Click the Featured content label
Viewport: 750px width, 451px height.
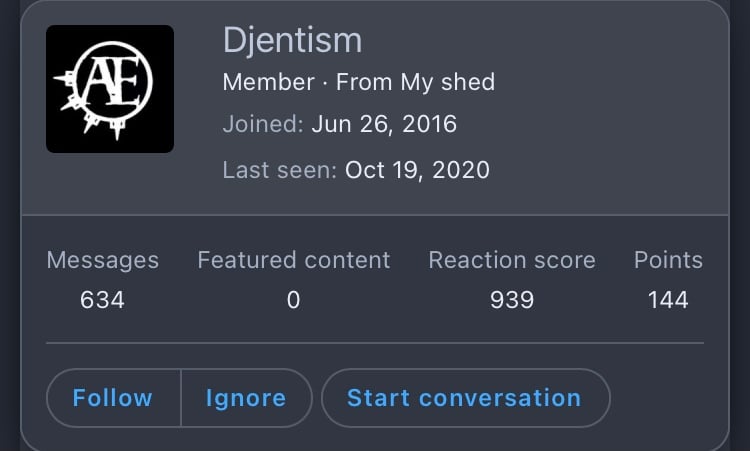(x=294, y=260)
